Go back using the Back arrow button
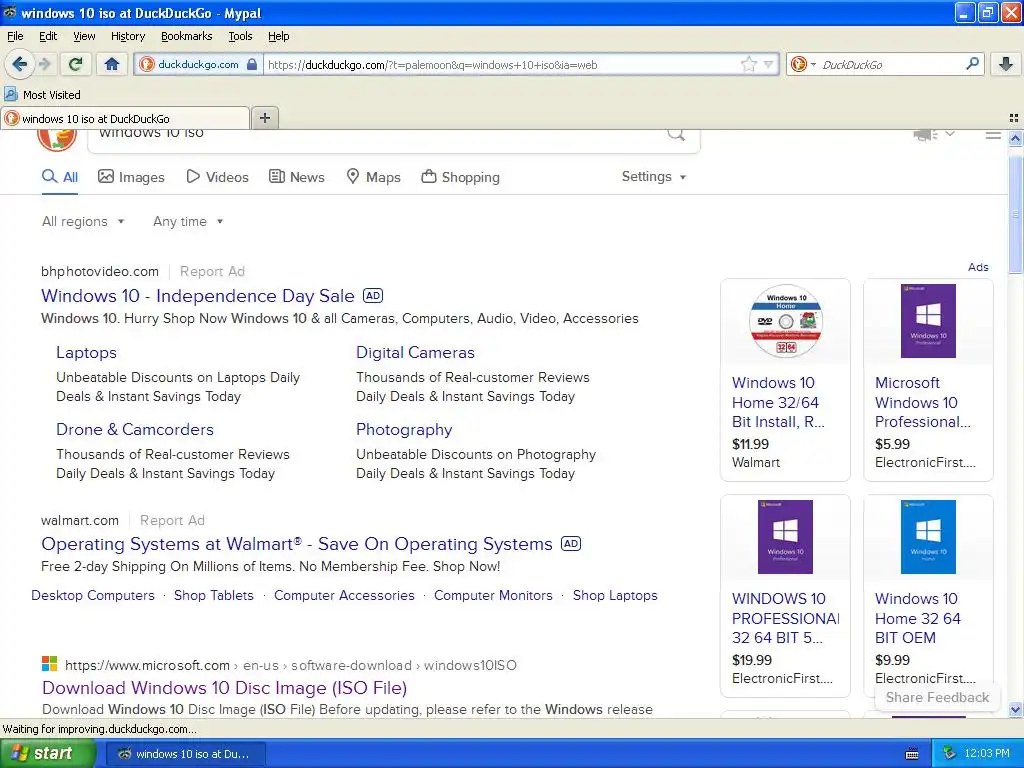Viewport: 1024px width, 768px height. 19,64
